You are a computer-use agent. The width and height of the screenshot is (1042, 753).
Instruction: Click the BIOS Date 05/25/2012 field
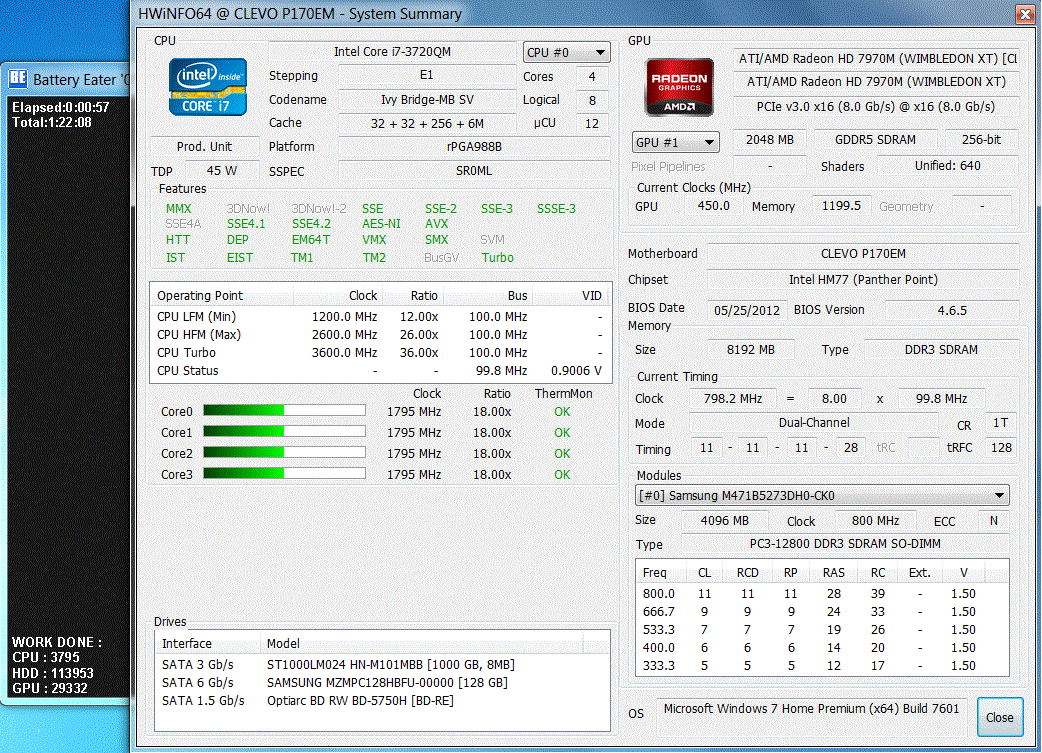pyautogui.click(x=747, y=310)
